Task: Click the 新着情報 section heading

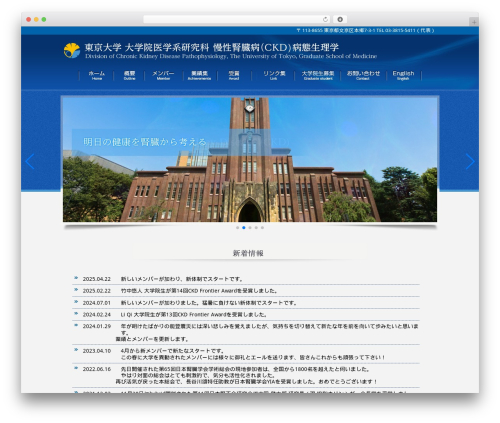Action: click(248, 253)
